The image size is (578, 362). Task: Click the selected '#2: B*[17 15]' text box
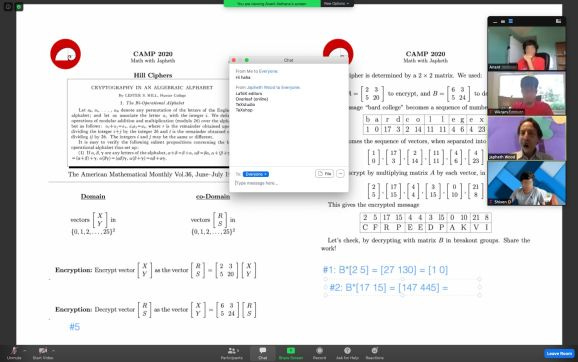(402, 288)
